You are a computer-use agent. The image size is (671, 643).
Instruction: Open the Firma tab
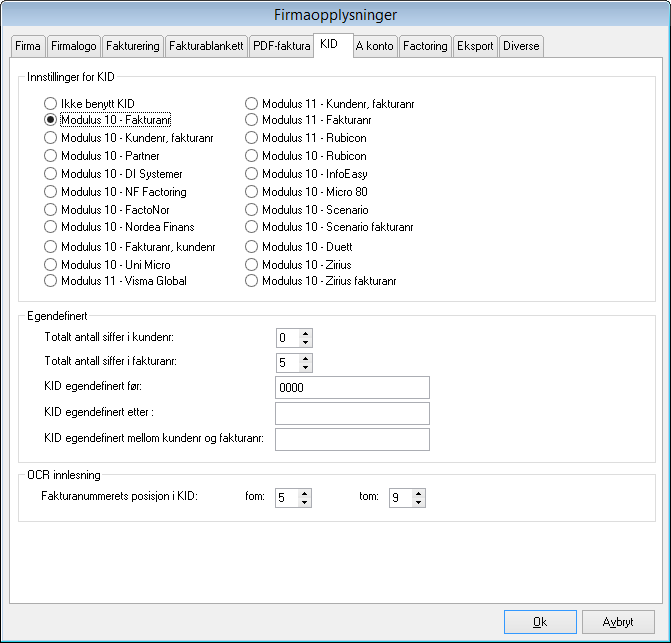[28, 46]
